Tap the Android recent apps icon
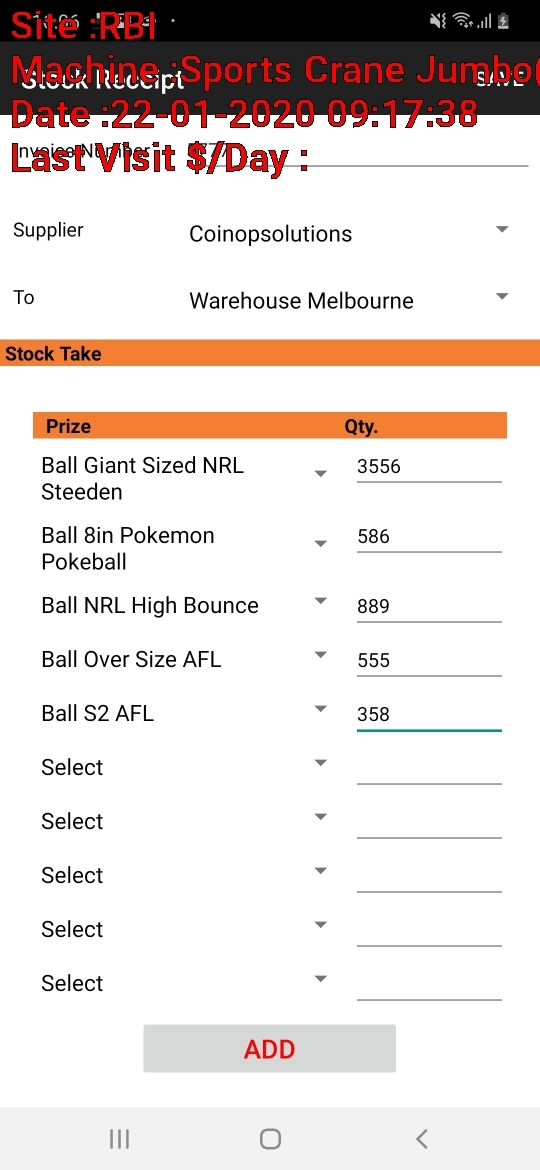 119,1139
